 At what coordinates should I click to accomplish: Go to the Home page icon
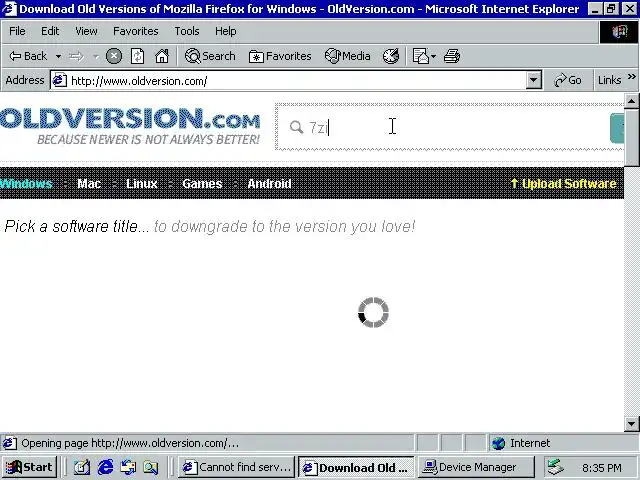pyautogui.click(x=162, y=56)
